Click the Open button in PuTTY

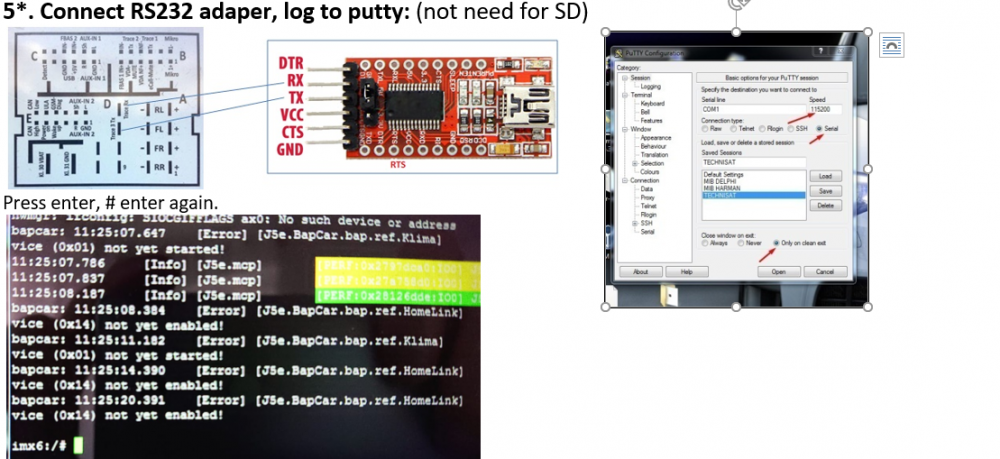click(x=779, y=272)
